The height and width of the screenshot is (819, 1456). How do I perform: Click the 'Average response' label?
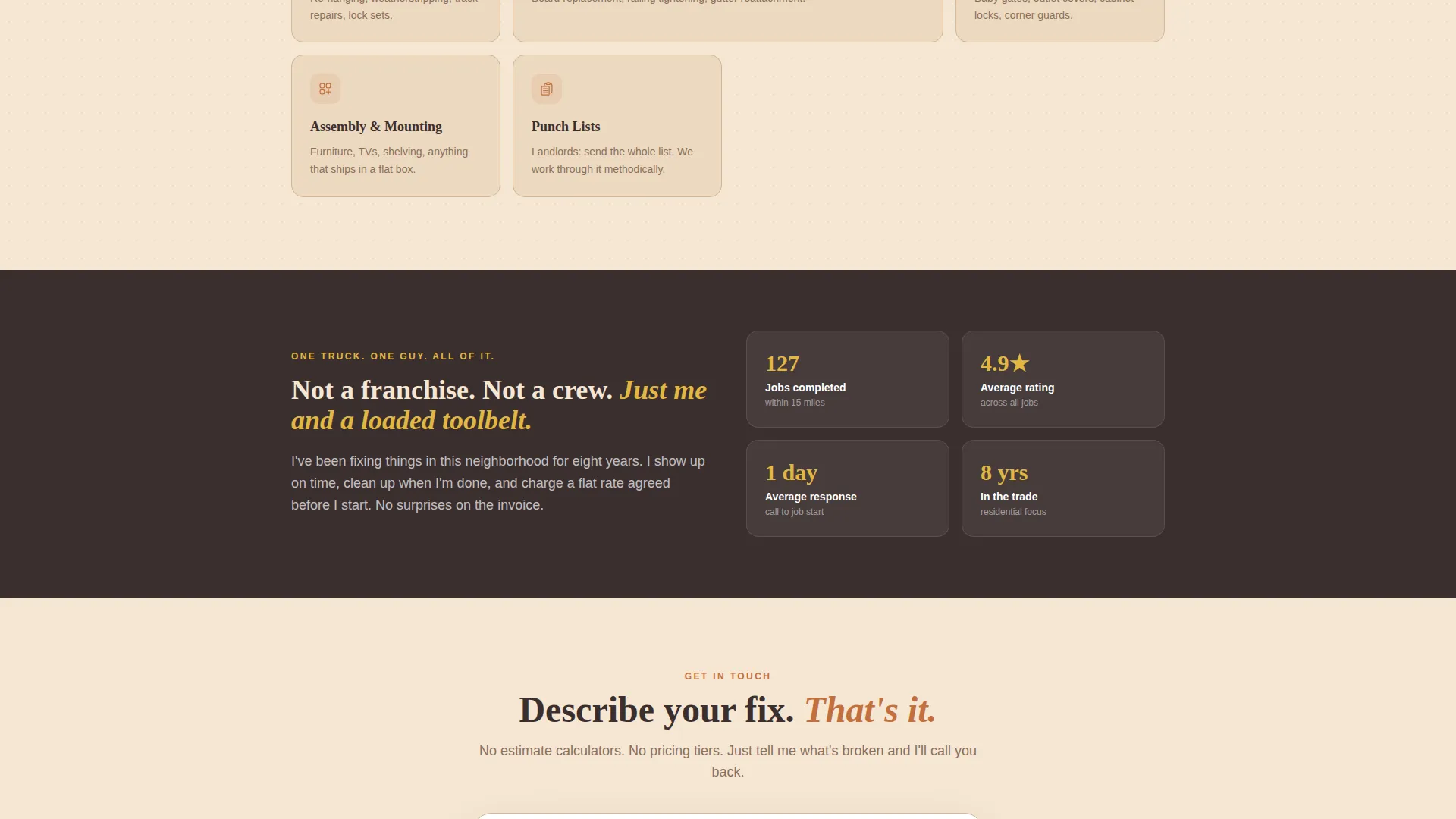811,497
